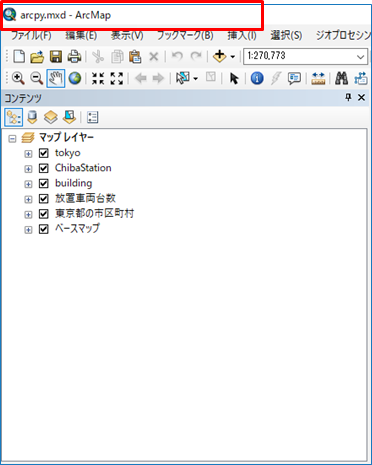
Task: Expand the ベースマップ layer node
Action: [x=28, y=230]
